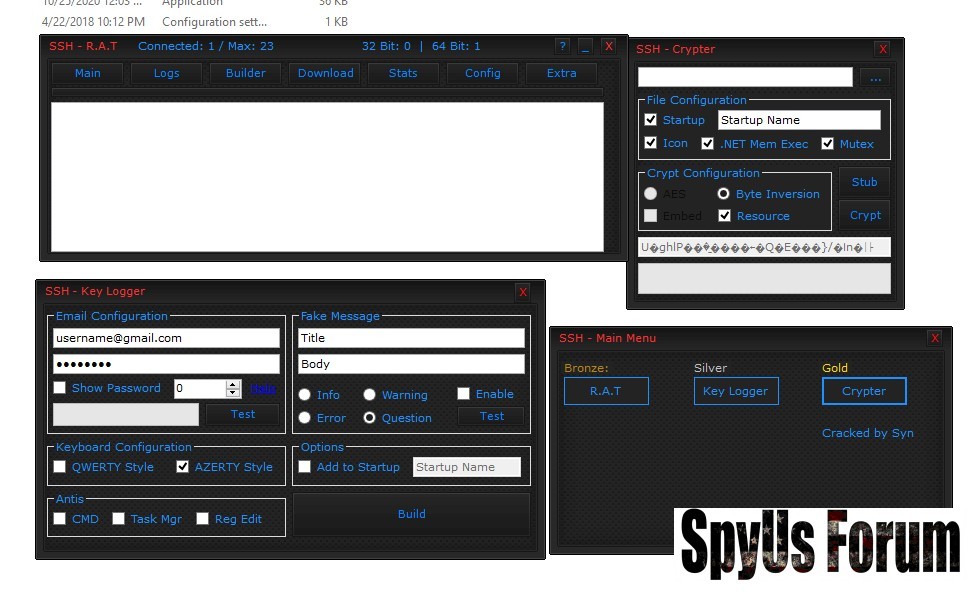977x592 pixels.
Task: Select the Error message type
Action: [x=305, y=418]
